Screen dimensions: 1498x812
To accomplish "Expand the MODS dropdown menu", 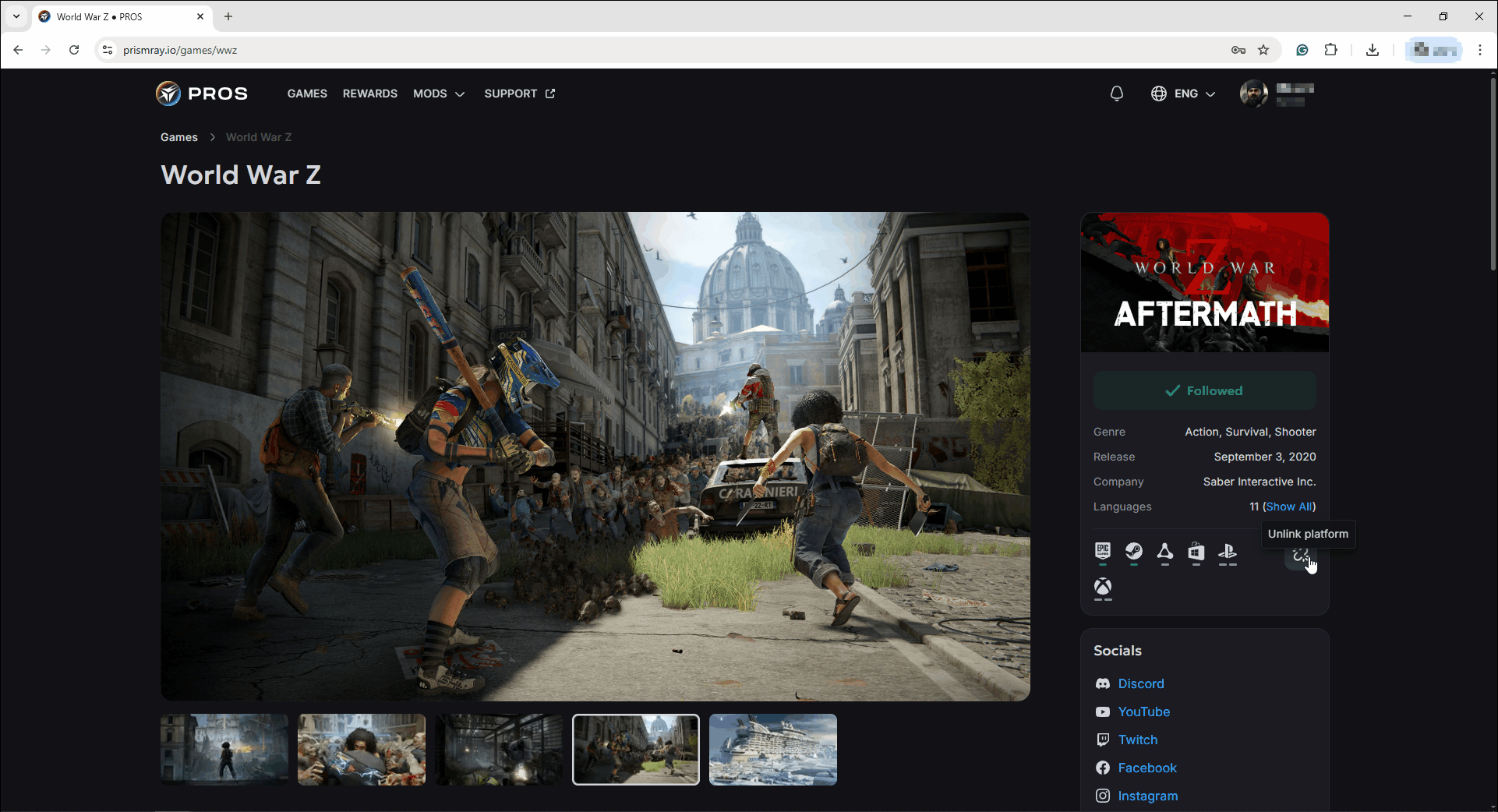I will tap(439, 94).
